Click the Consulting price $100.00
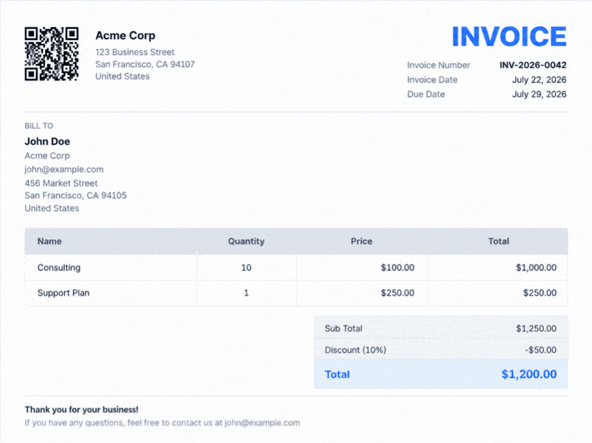The width and height of the screenshot is (592, 443). pos(397,268)
